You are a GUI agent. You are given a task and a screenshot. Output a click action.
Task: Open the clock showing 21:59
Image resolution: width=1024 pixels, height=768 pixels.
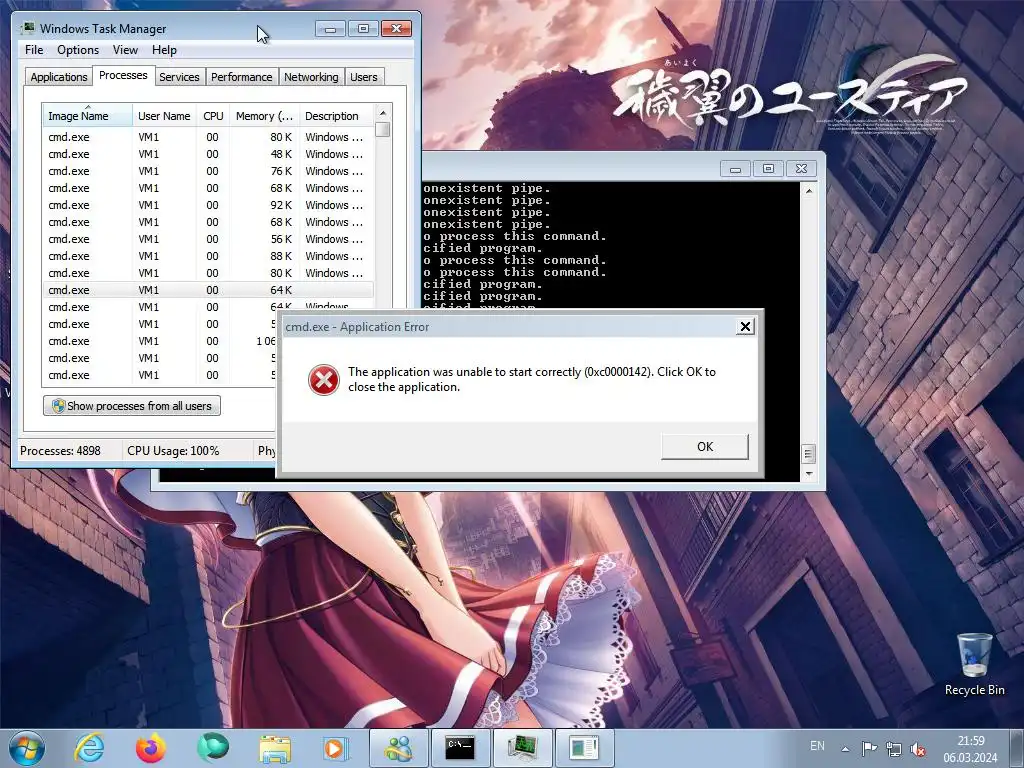tap(970, 749)
